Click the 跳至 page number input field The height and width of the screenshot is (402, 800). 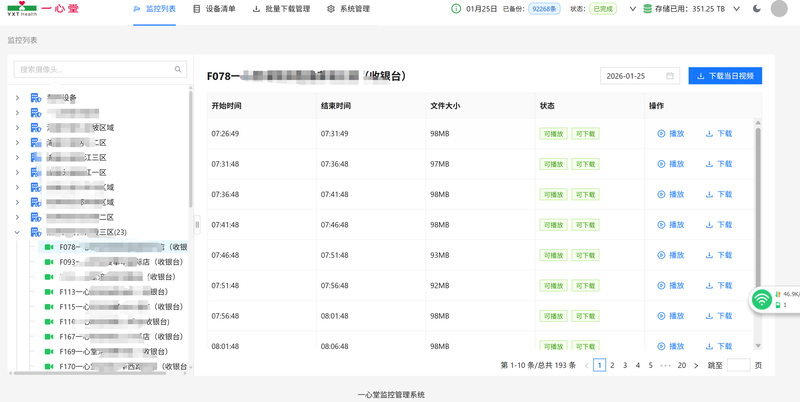pyautogui.click(x=738, y=366)
